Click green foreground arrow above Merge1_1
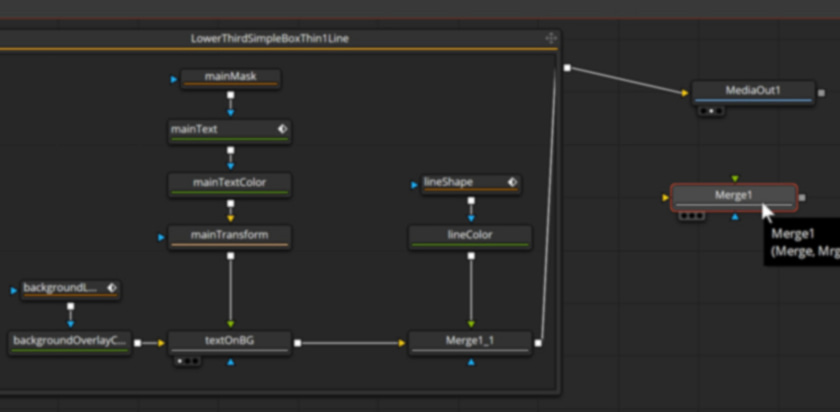The width and height of the screenshot is (840, 412). coord(471,324)
